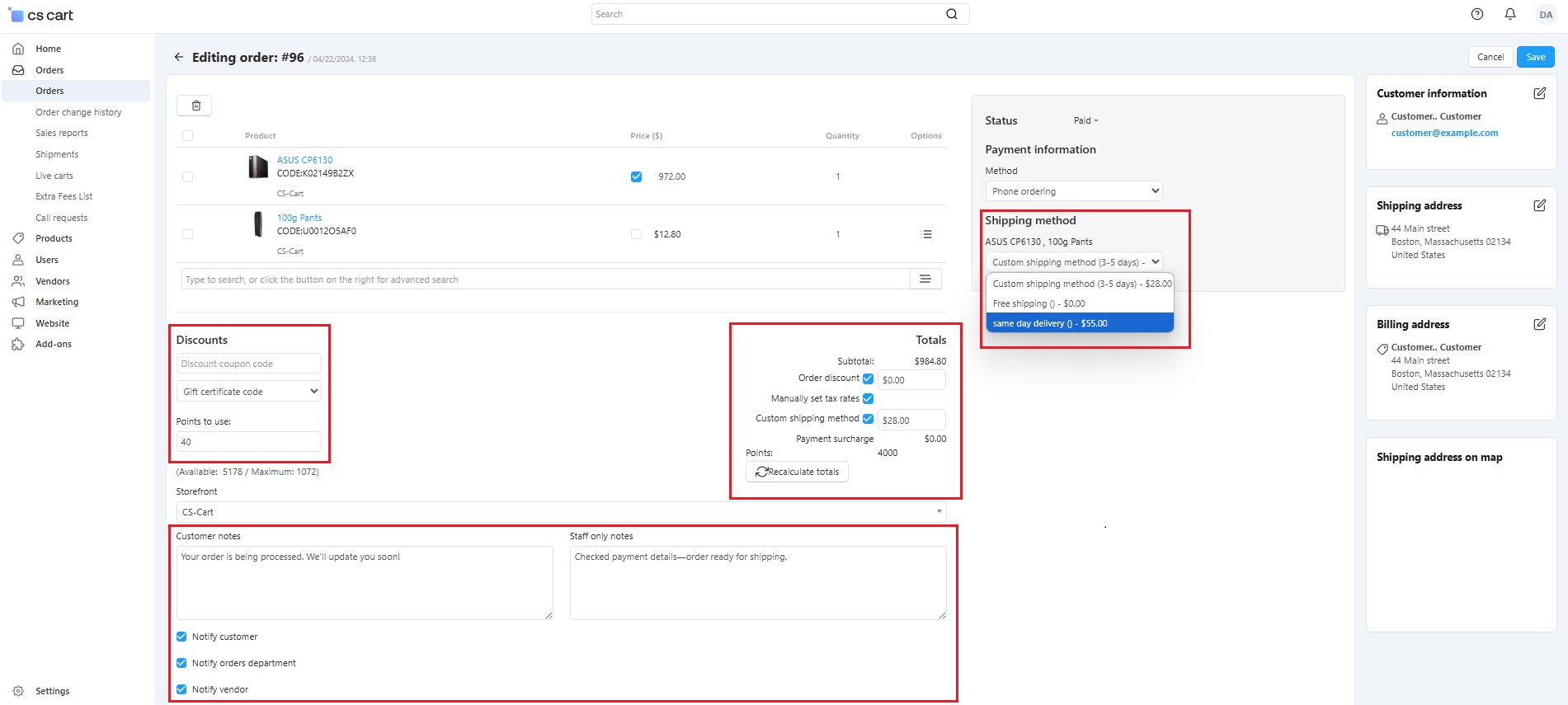Viewport: 1568px width, 705px height.
Task: Choose same day delivery shipping option
Action: (1079, 323)
